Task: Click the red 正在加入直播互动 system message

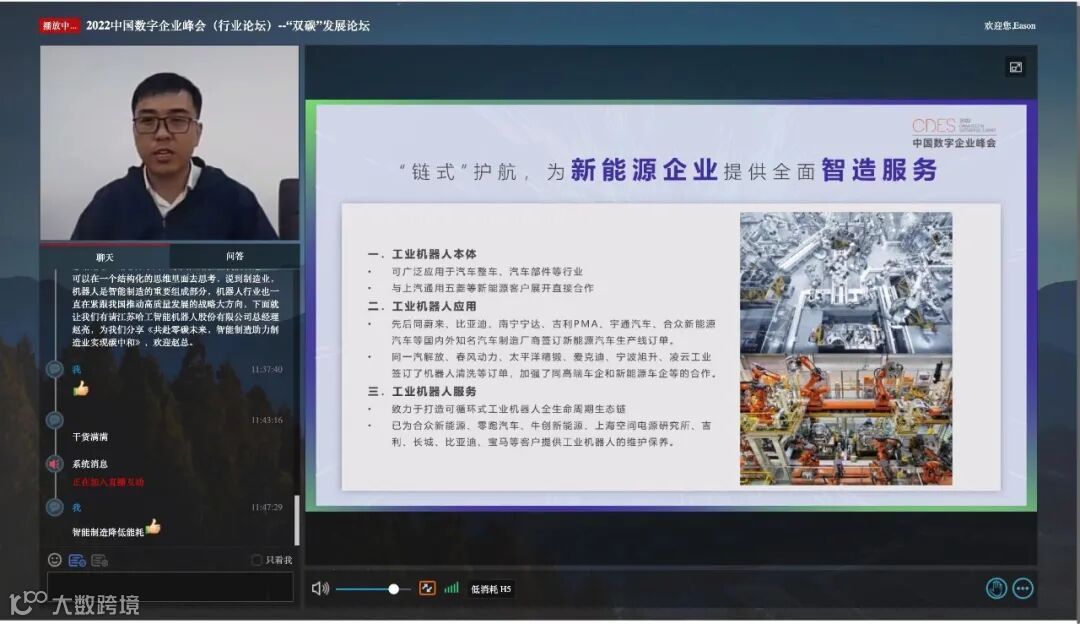Action: pyautogui.click(x=108, y=482)
